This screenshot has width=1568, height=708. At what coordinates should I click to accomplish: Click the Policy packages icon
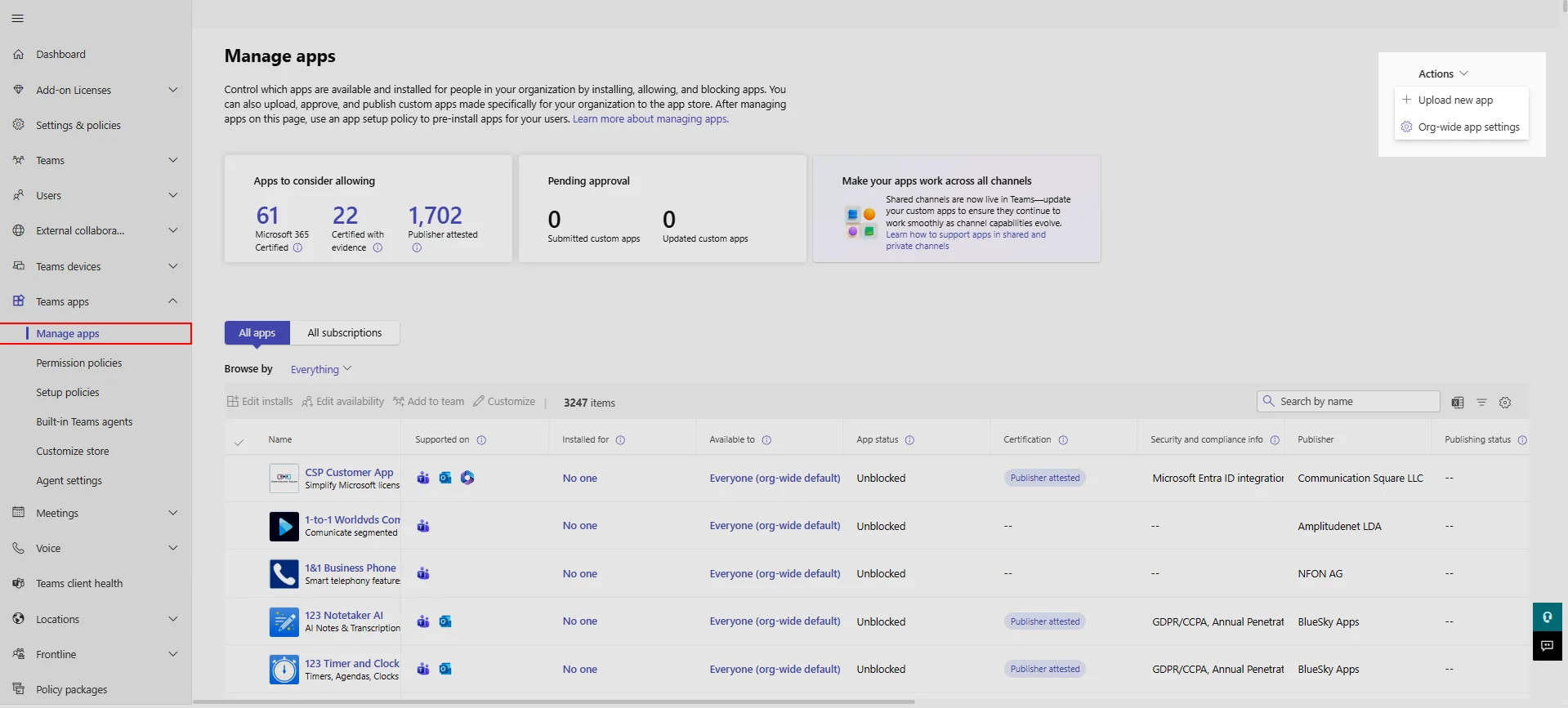tap(19, 689)
